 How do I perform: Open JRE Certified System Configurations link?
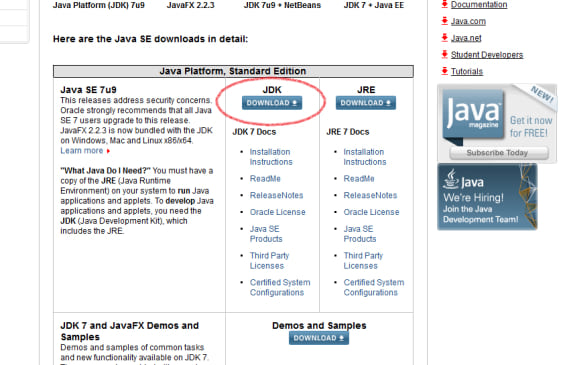click(x=374, y=287)
